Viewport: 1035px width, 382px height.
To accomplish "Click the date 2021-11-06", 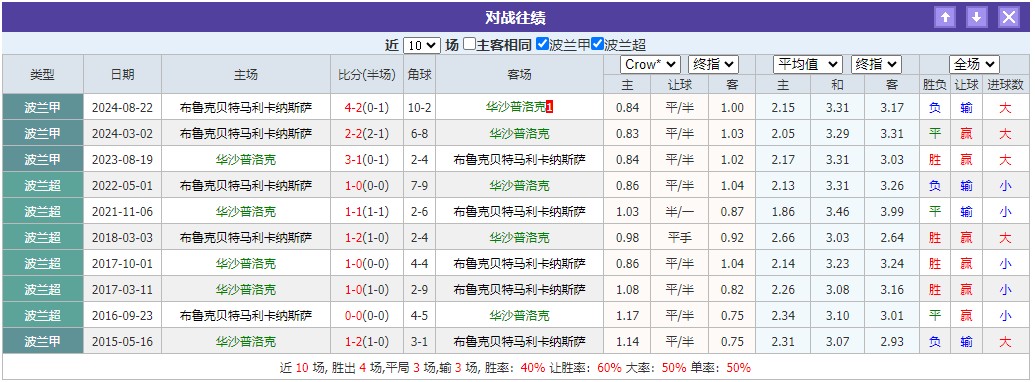I will tap(122, 212).
